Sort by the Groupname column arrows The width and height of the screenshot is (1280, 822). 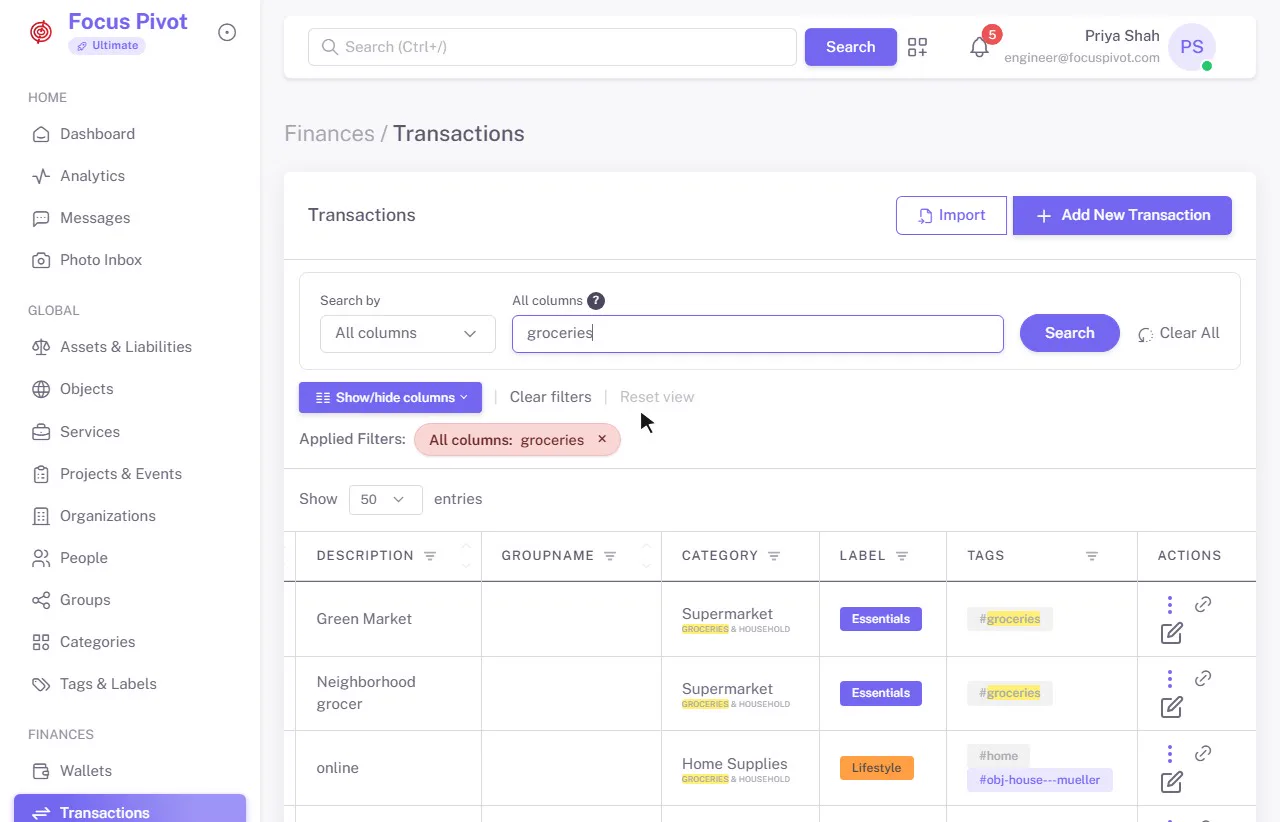pos(646,556)
